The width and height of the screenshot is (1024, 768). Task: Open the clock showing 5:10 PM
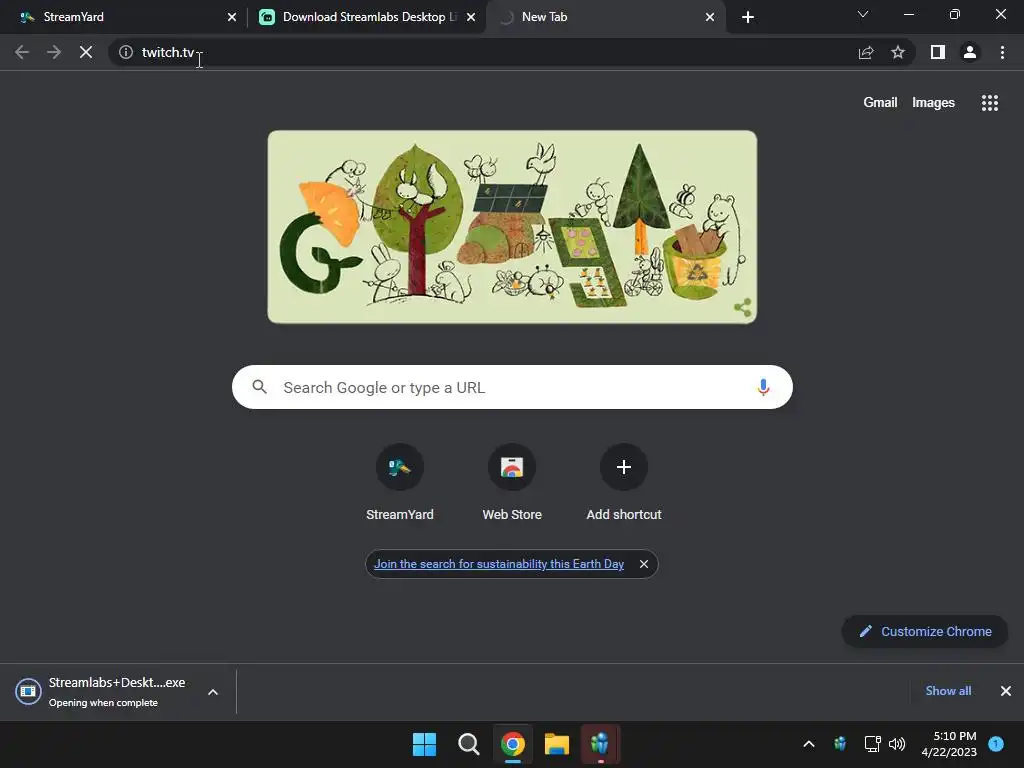pos(949,744)
